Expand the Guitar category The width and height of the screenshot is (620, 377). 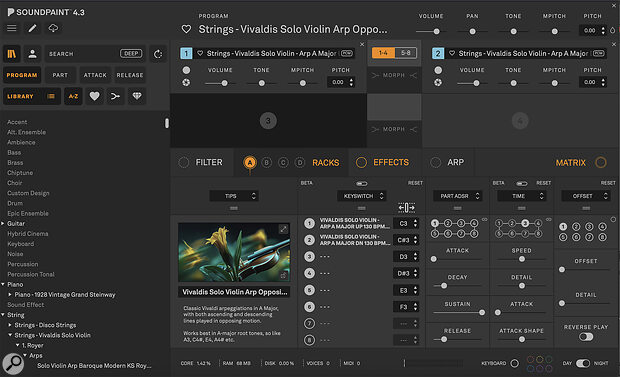pyautogui.click(x=3, y=224)
